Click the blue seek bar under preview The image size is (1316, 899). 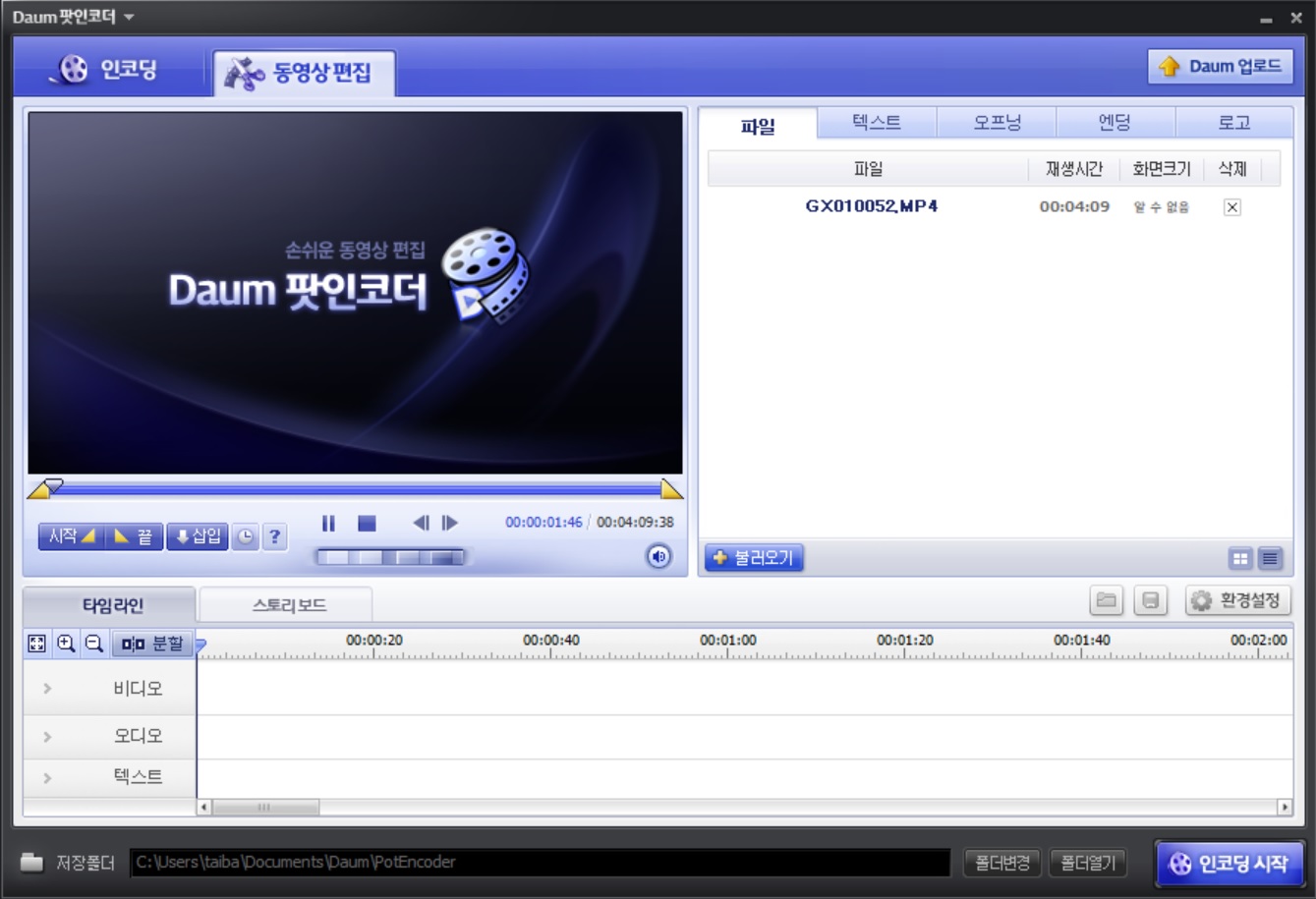pyautogui.click(x=356, y=488)
